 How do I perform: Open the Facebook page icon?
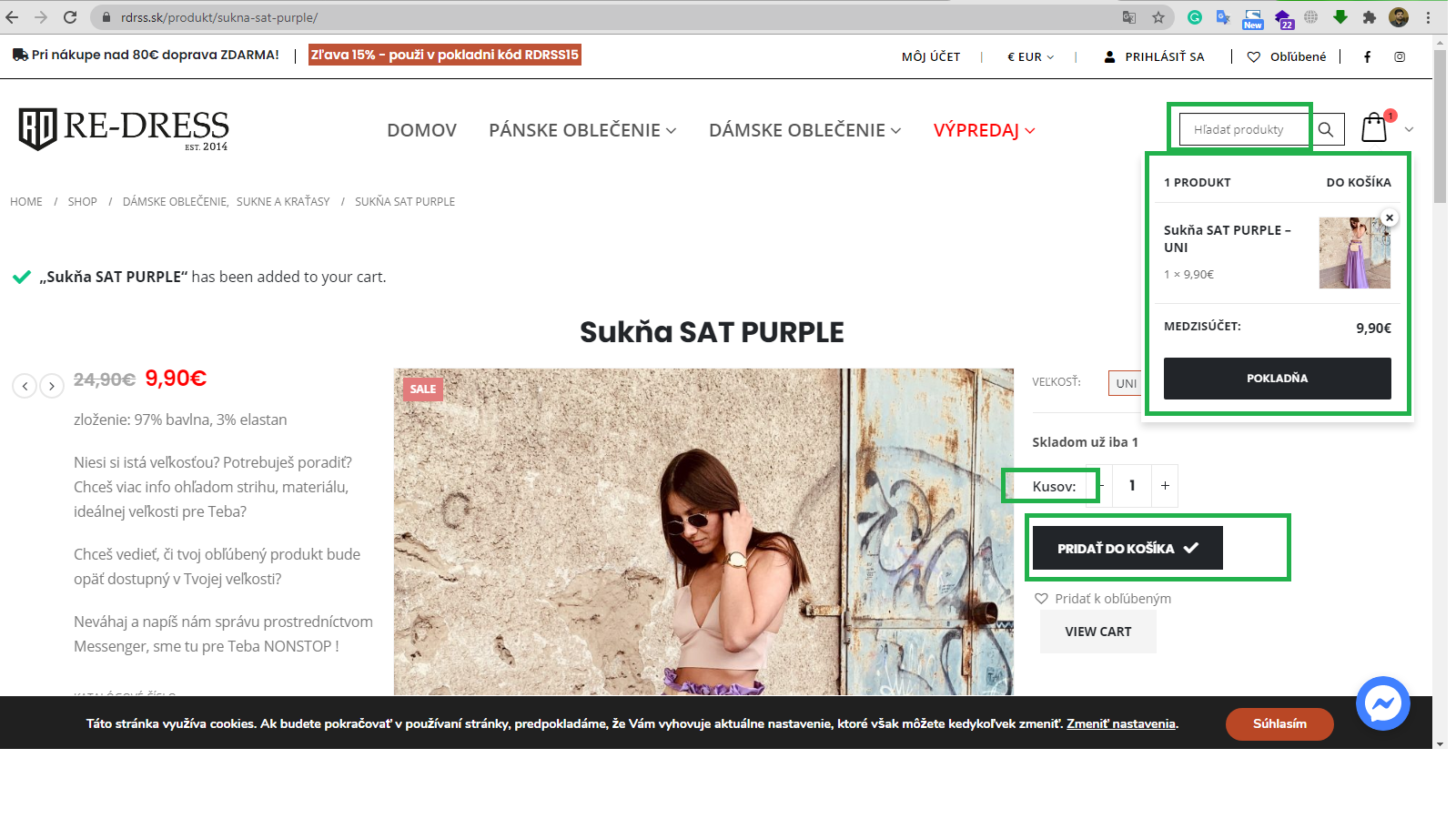1367,56
